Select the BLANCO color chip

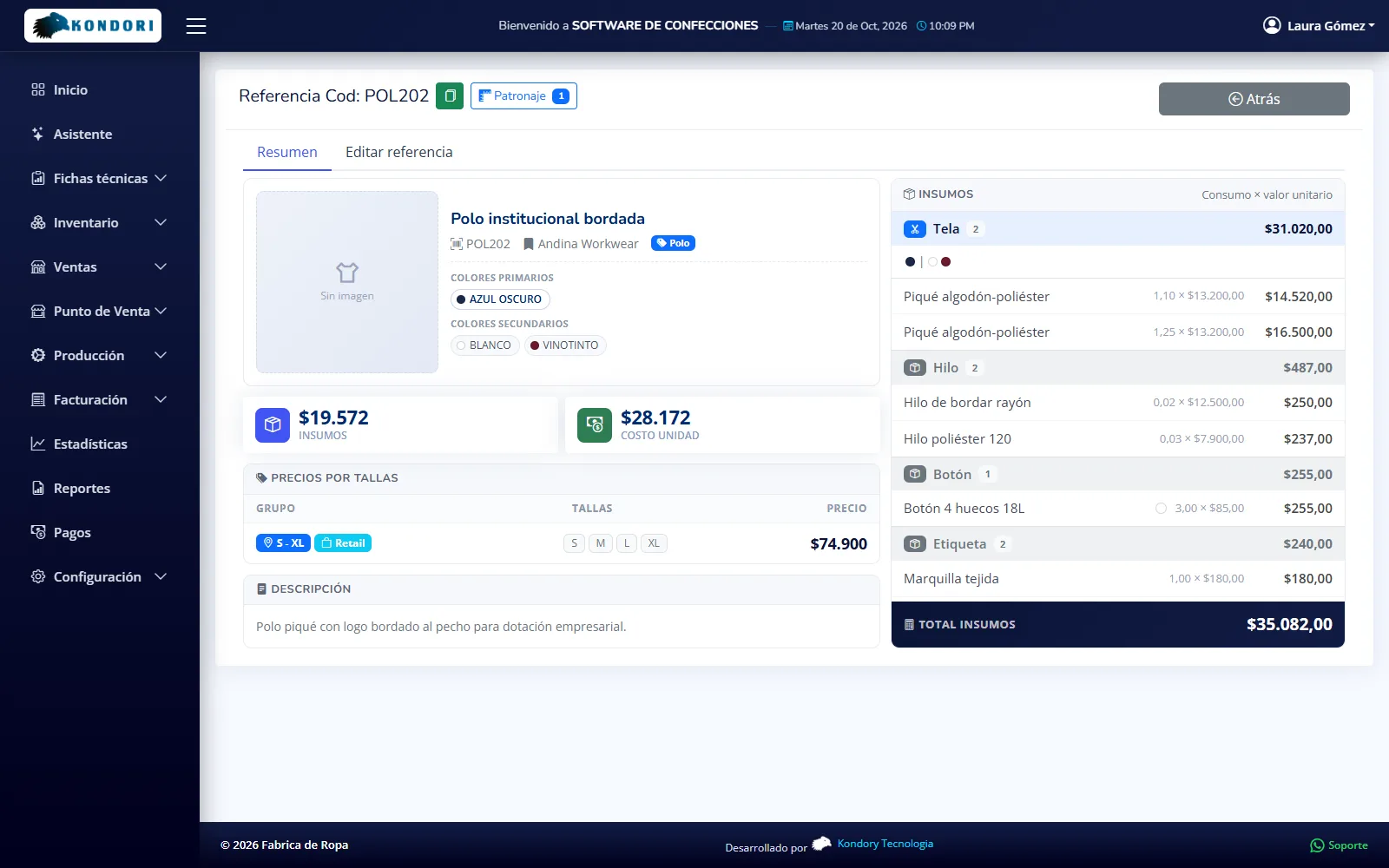tap(484, 345)
